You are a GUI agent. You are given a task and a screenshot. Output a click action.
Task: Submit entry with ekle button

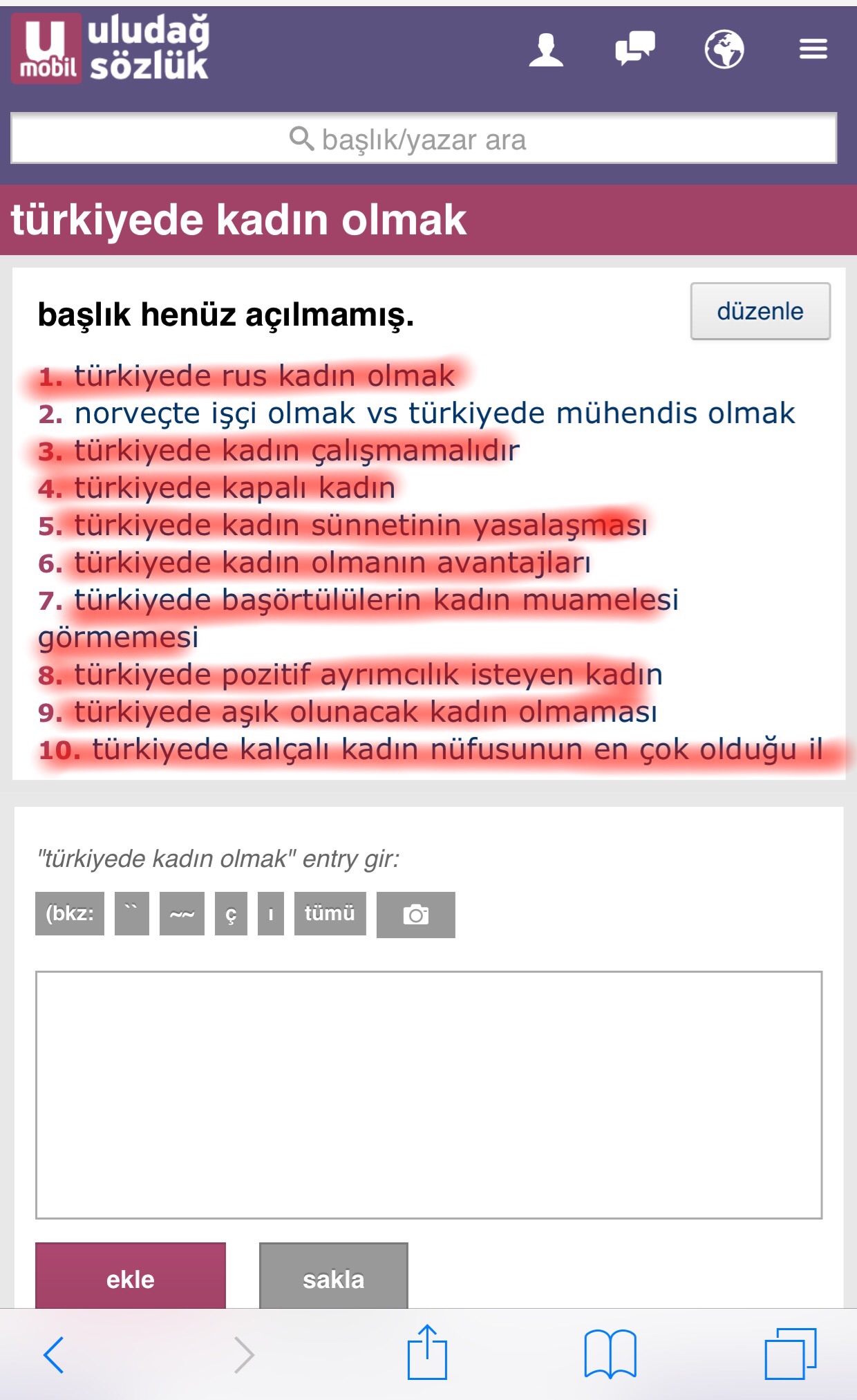pyautogui.click(x=131, y=1276)
